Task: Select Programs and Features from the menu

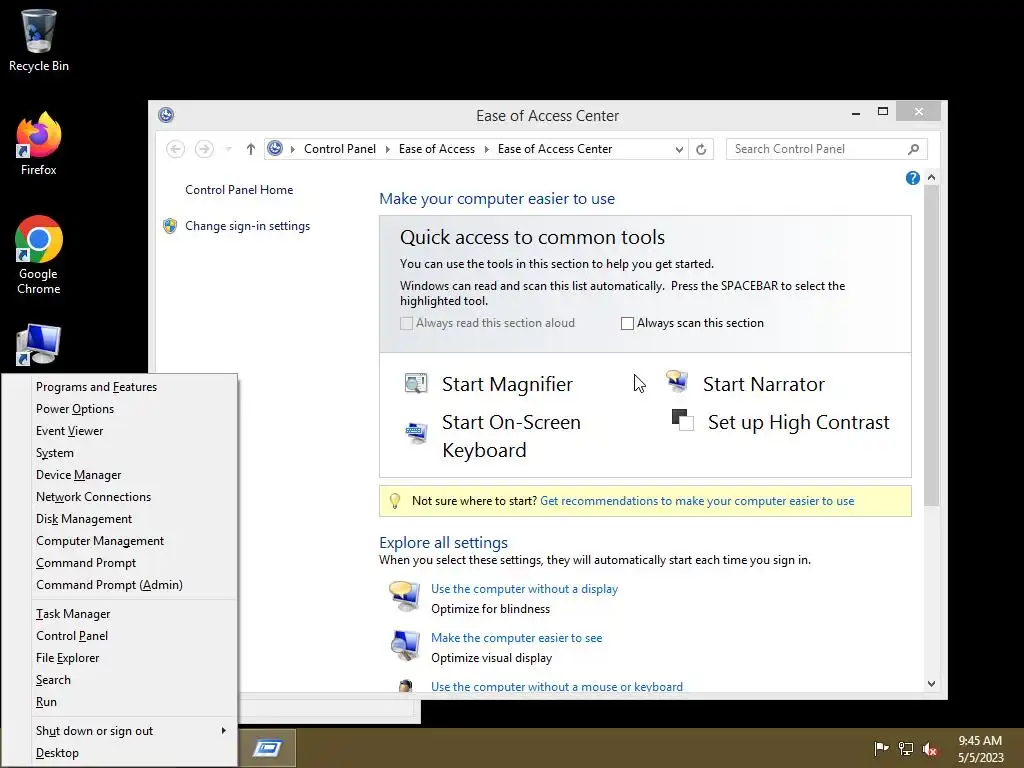Action: point(97,387)
